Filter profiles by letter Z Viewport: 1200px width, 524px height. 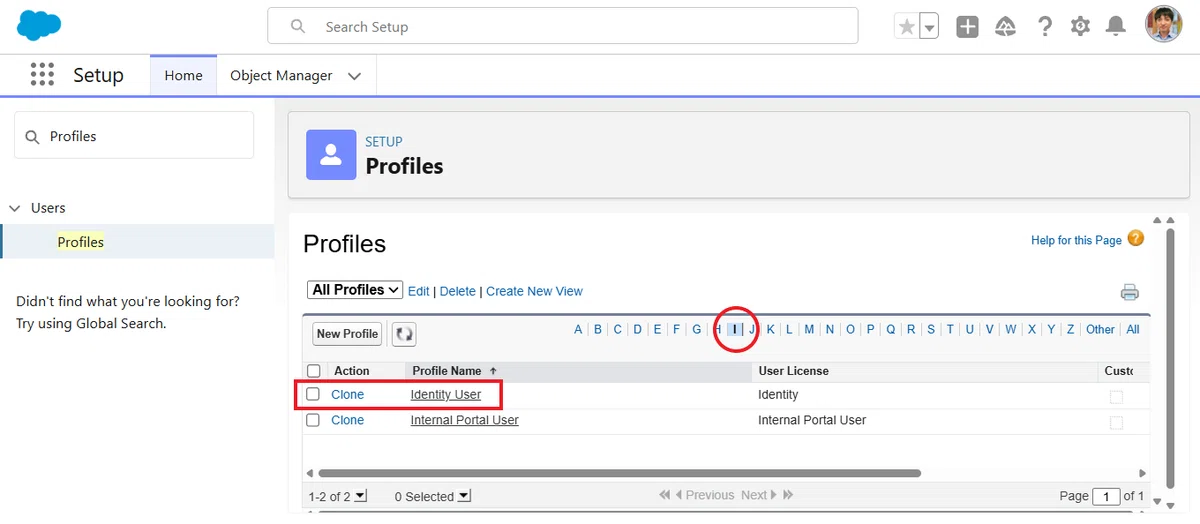[1070, 329]
